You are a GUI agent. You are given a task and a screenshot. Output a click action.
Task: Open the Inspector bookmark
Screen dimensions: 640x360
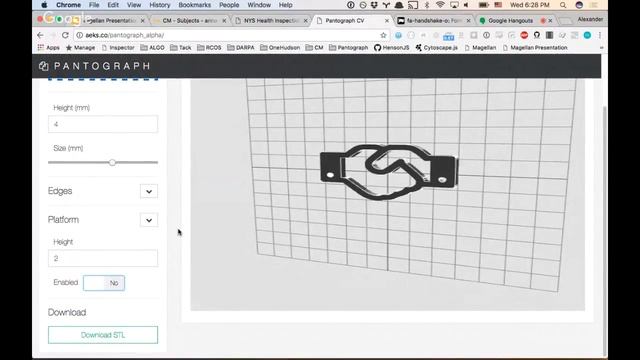tap(118, 48)
